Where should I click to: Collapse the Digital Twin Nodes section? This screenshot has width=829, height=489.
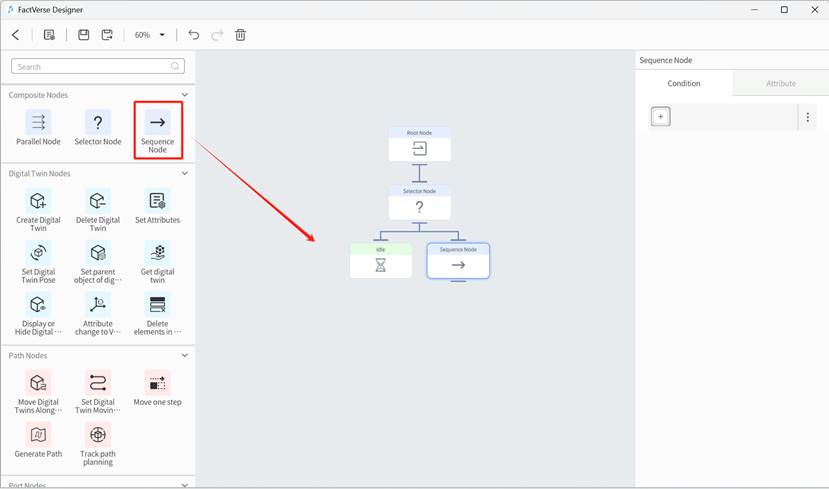click(x=184, y=174)
